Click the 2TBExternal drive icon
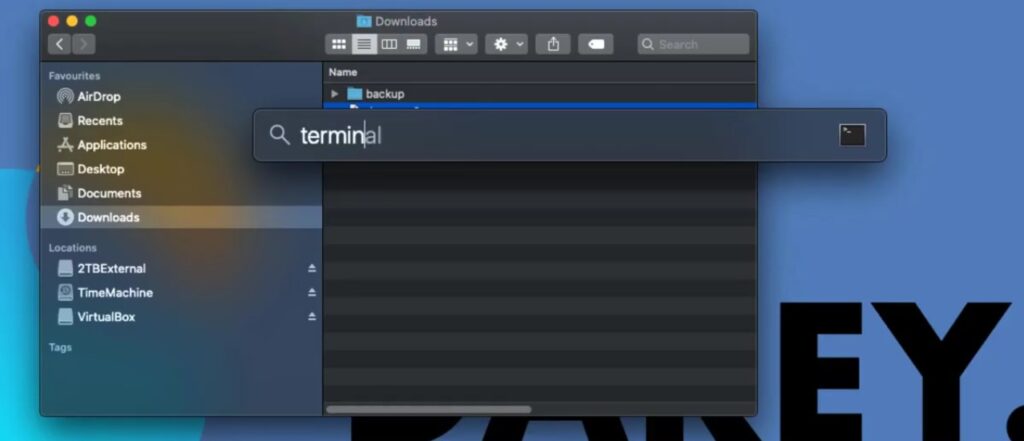This screenshot has width=1024, height=441. (x=65, y=269)
